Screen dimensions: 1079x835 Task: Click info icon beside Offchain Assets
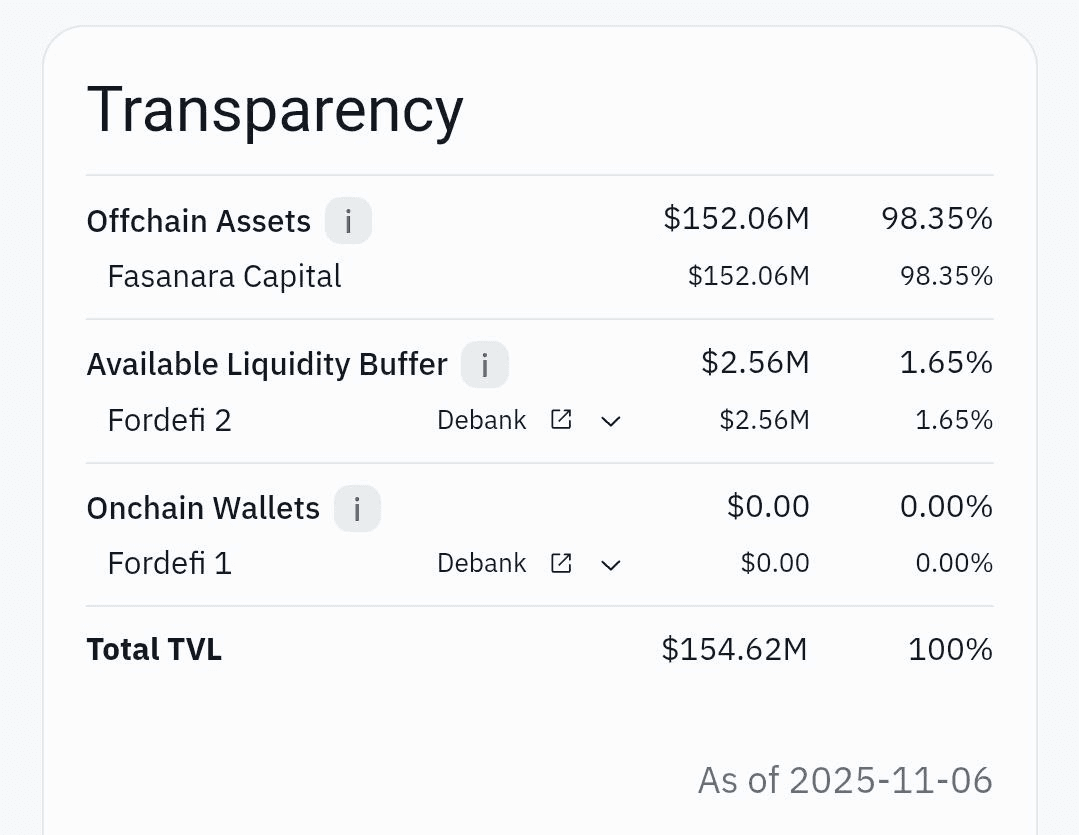pos(348,221)
